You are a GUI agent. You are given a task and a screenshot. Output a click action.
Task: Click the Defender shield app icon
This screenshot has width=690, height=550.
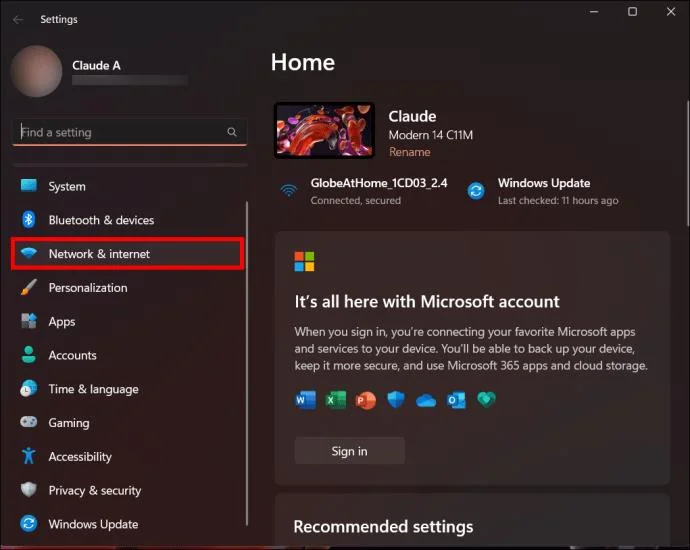pyautogui.click(x=396, y=400)
